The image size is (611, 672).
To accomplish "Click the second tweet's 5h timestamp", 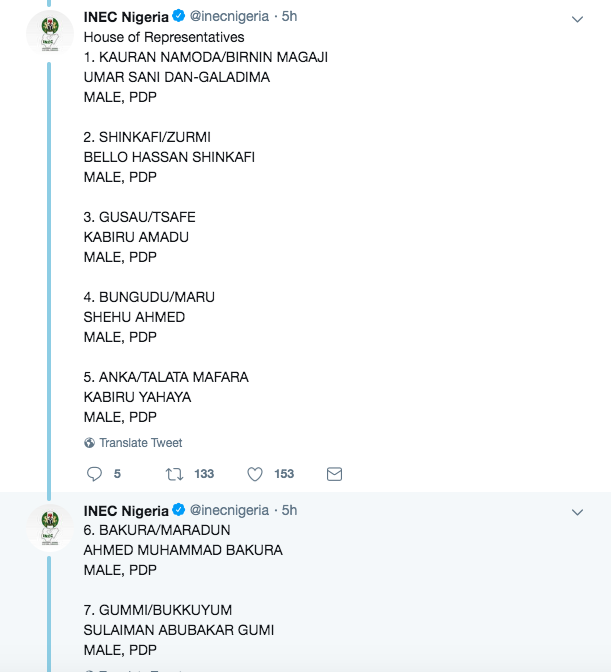I will (289, 510).
